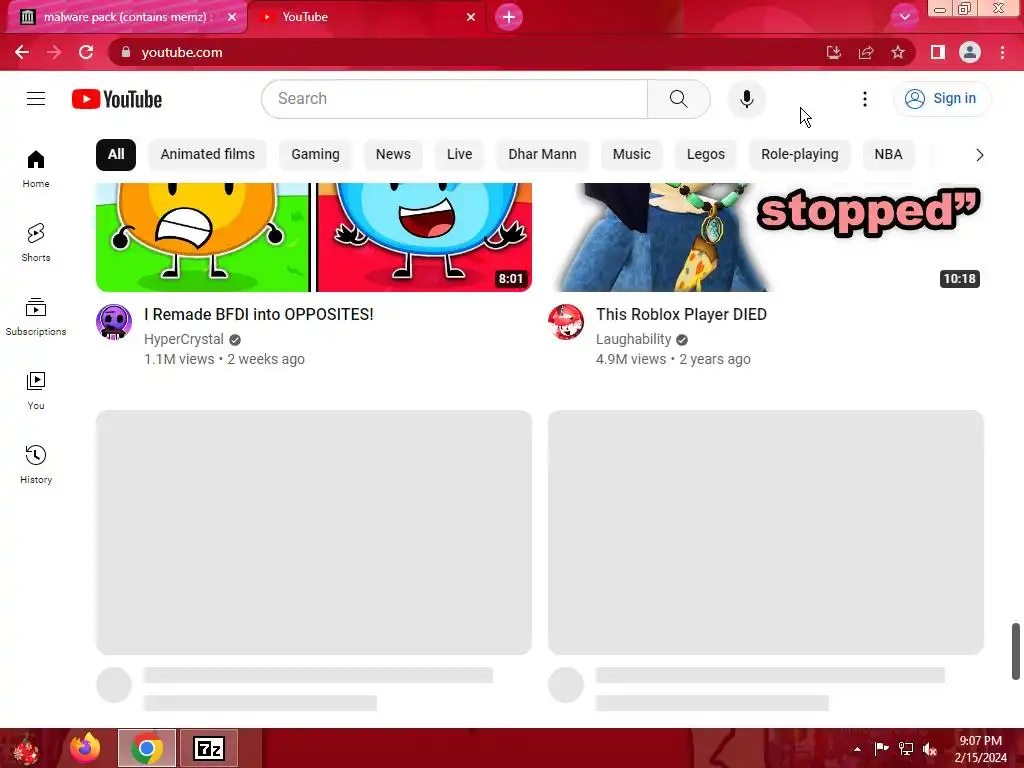
Task: Open Shorts in sidebar
Action: [36, 243]
